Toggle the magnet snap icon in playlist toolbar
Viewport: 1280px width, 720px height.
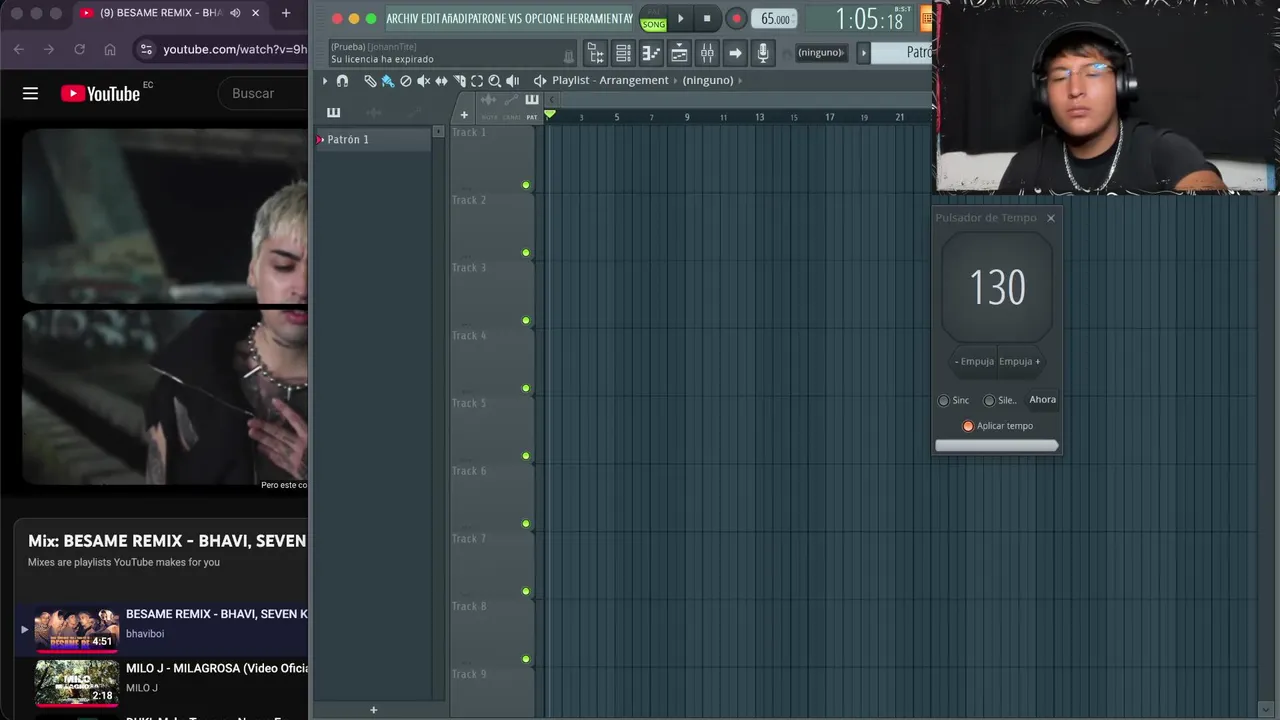pyautogui.click(x=342, y=81)
